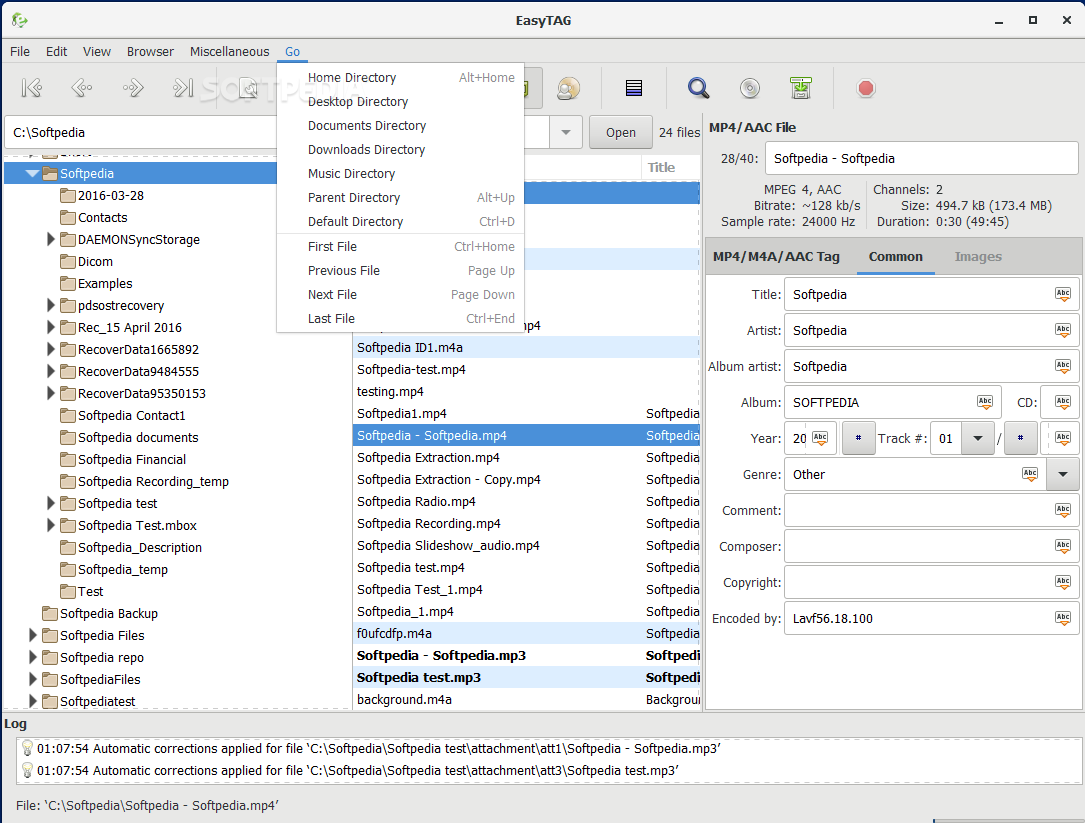This screenshot has width=1085, height=823.
Task: Click the total tracks button after slash
Action: tap(1020, 438)
